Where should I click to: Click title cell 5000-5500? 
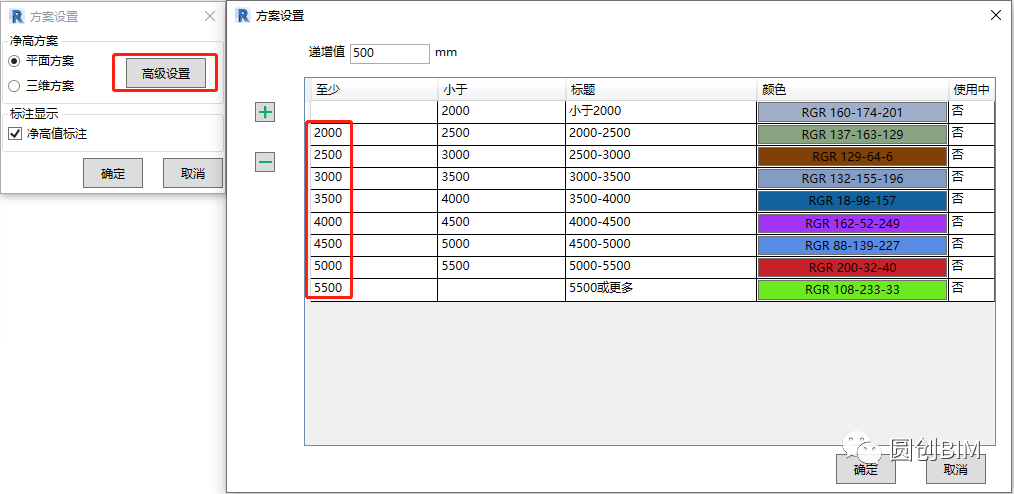click(x=661, y=267)
